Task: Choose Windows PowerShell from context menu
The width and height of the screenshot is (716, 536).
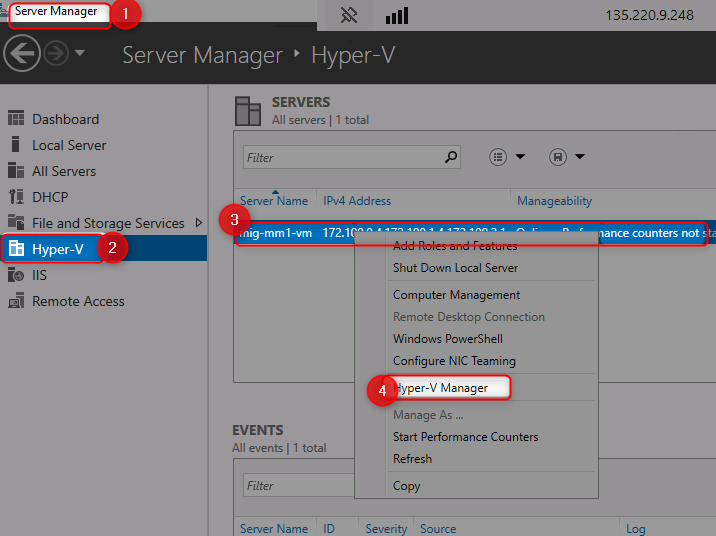Action: pos(448,339)
